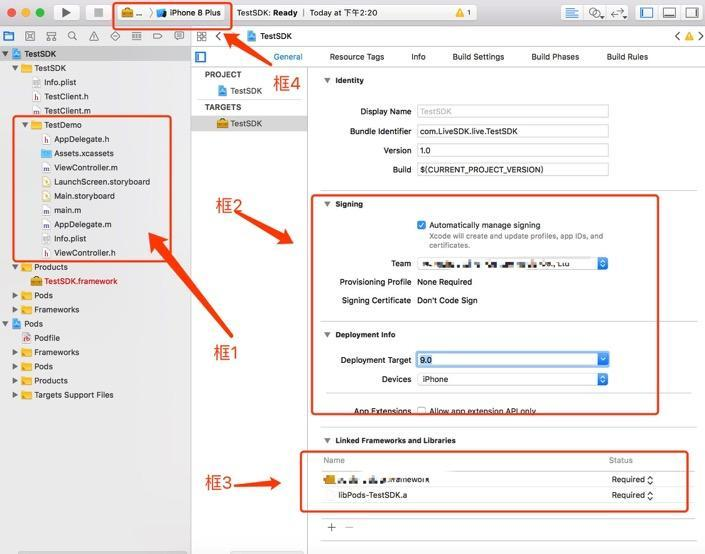
Task: Show the Project navigator
Action: [9, 36]
